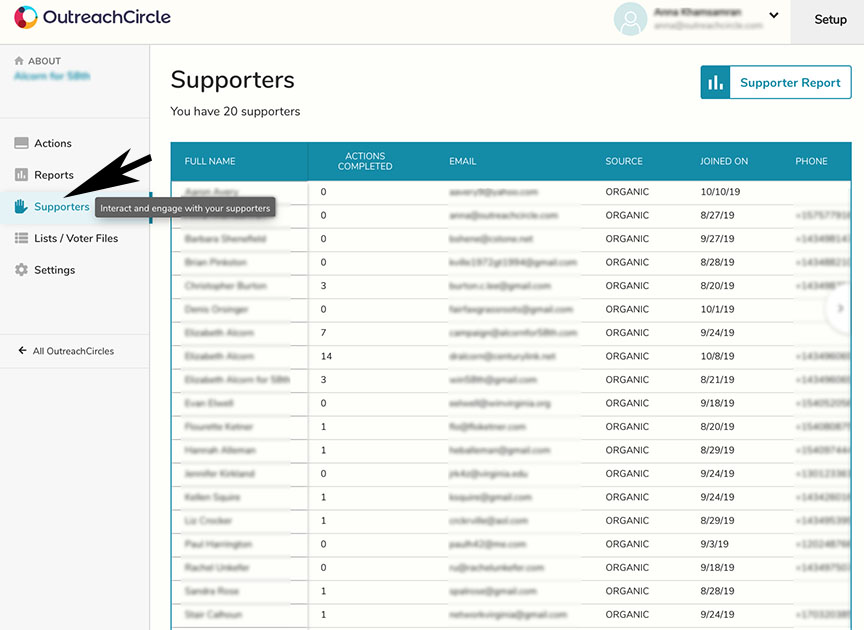Select Supporters in the sidebar
Screen dimensions: 864x630
[x=62, y=207]
